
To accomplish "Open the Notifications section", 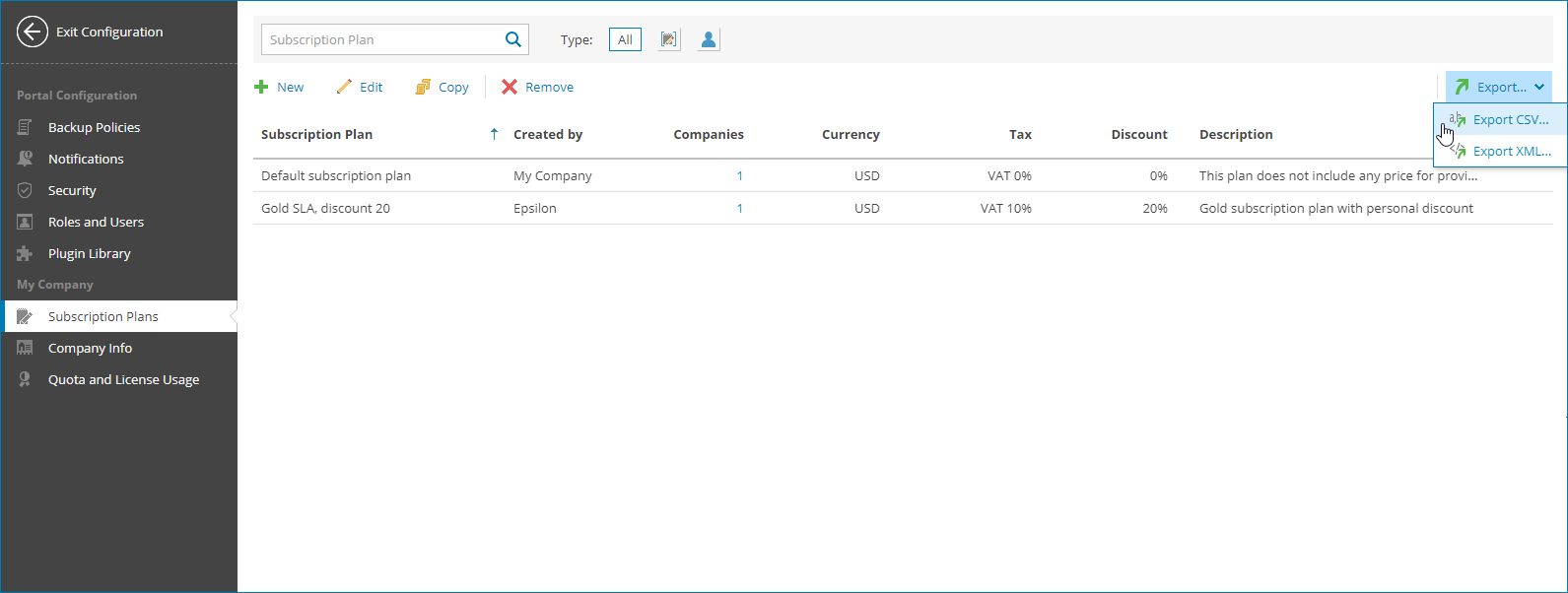I will 86,159.
